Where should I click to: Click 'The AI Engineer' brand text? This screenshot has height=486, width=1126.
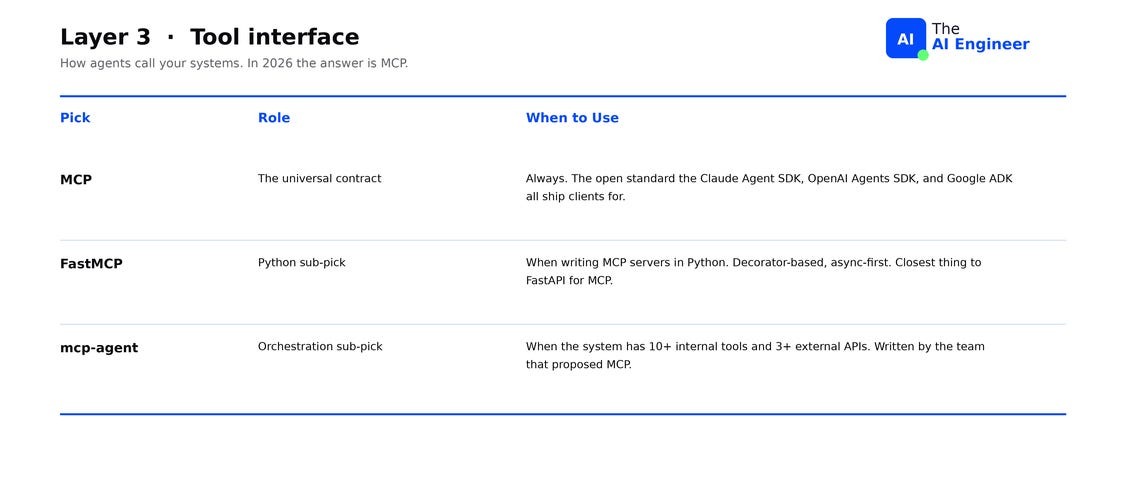(980, 37)
